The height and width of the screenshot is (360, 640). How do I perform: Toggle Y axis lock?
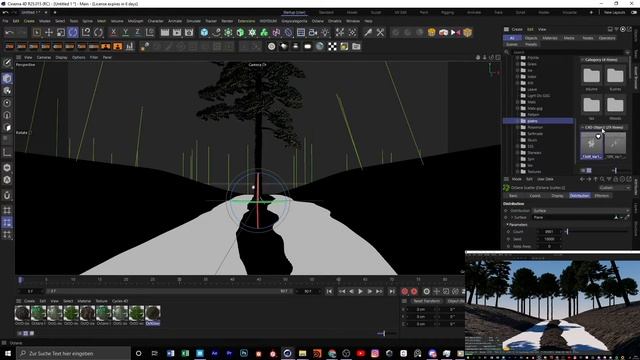[125, 32]
